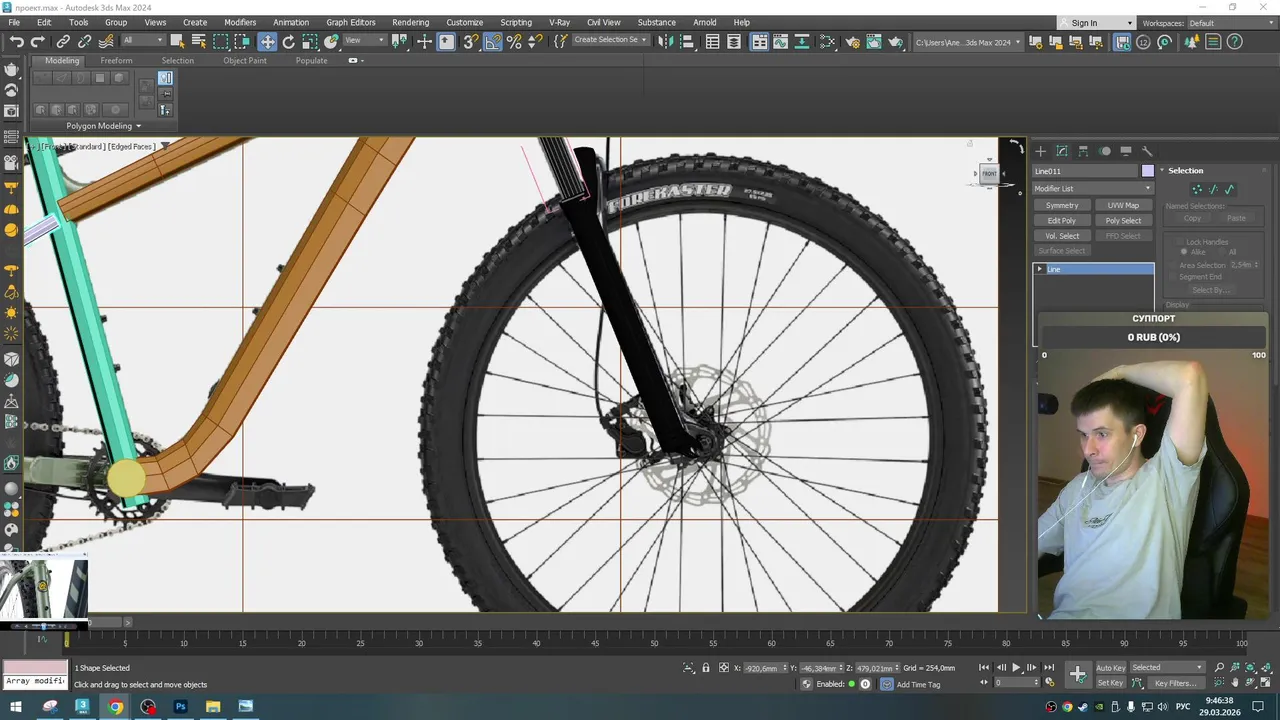Open the Align tool
1280x720 pixels.
(688, 42)
